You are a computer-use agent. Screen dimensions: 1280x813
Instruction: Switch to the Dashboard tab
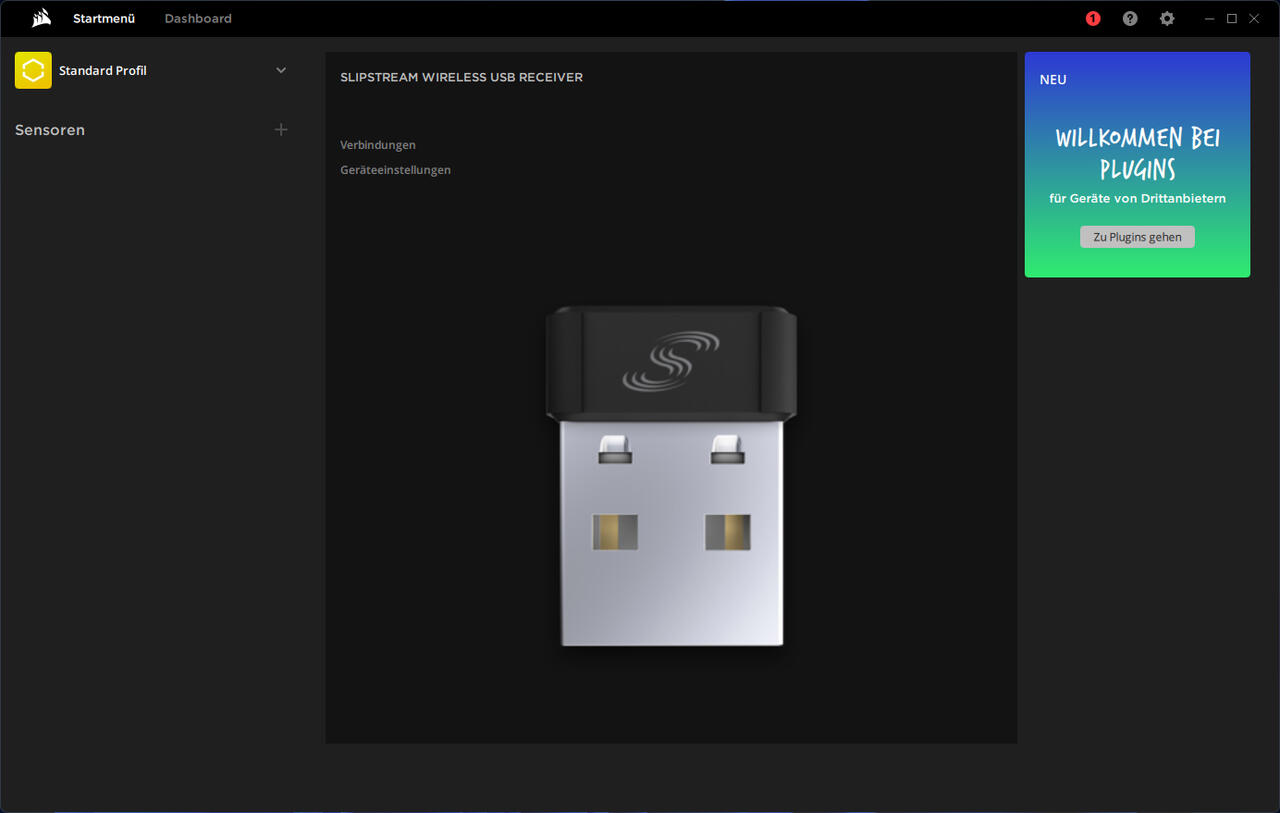pos(198,18)
